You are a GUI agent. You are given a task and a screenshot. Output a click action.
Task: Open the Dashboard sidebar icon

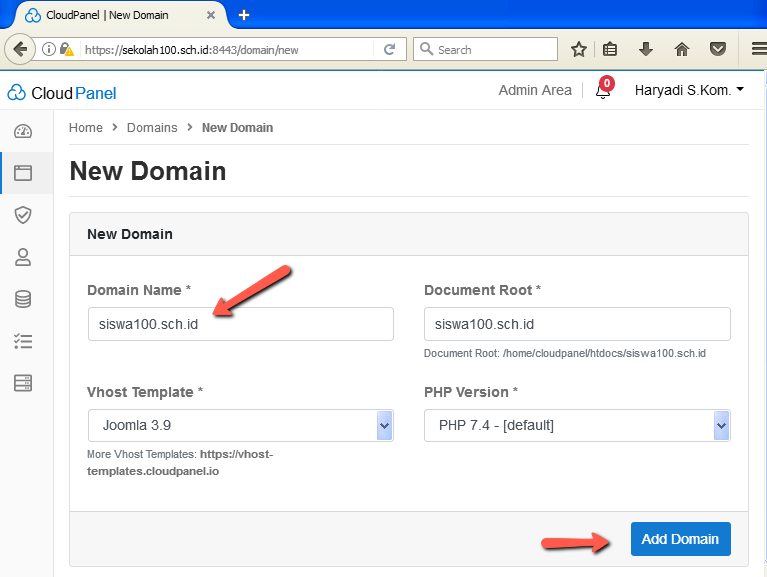(22, 132)
